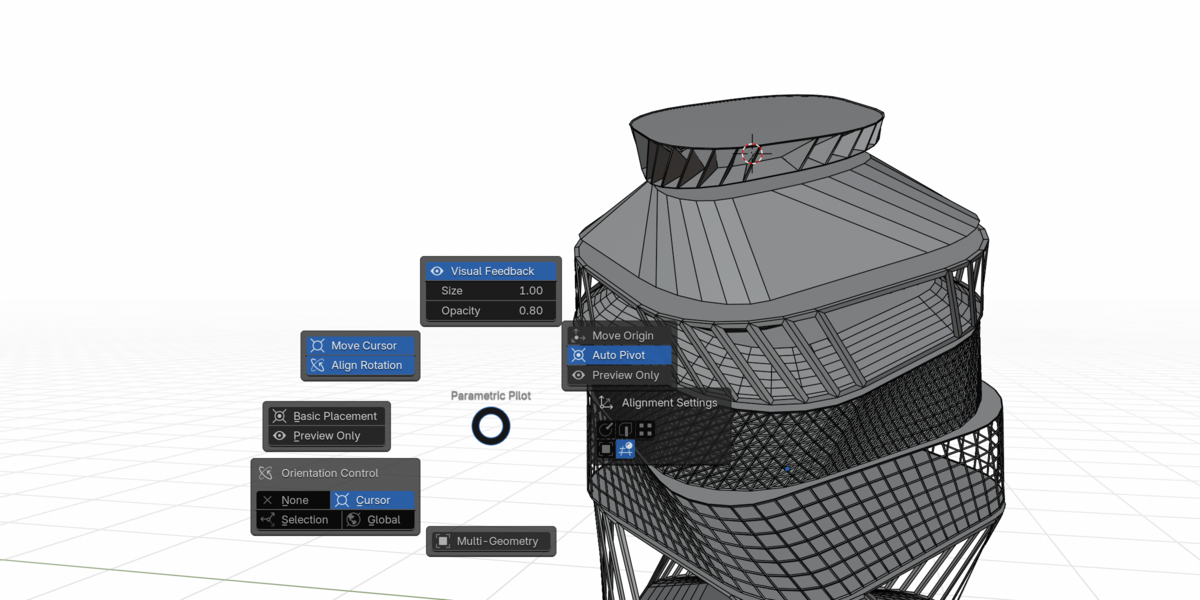Choose Move Origin from the pie menu

coord(620,336)
